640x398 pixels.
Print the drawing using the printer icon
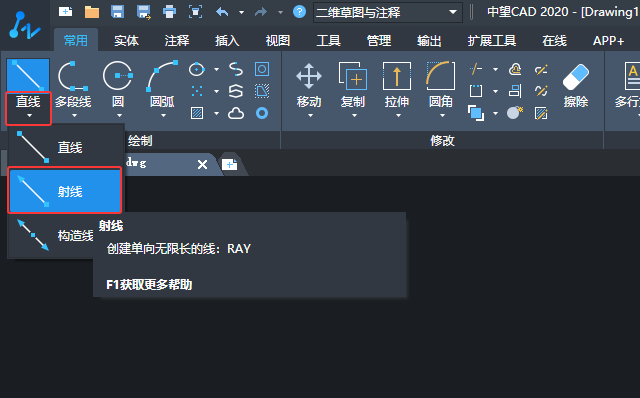coord(169,12)
